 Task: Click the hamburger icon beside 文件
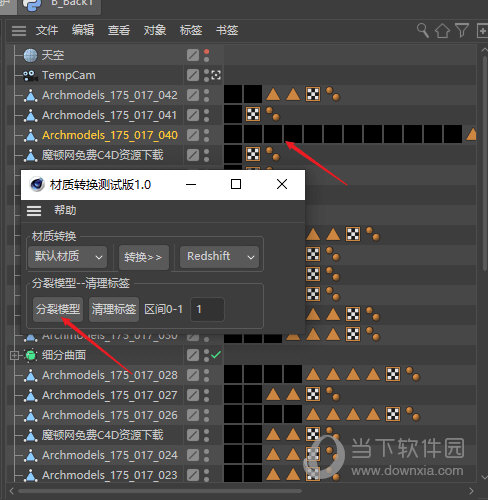pos(19,31)
